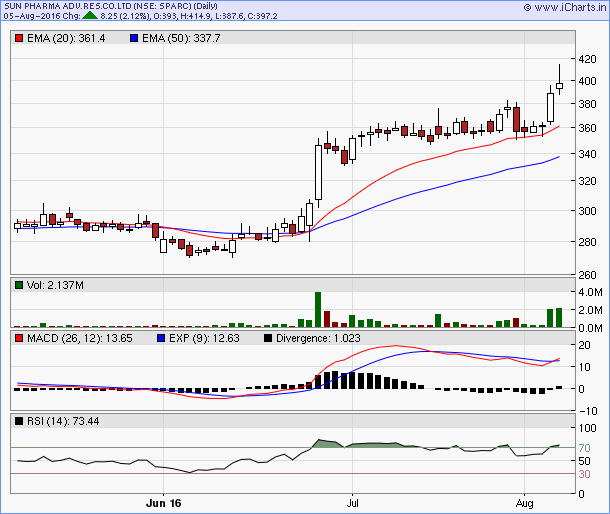
Task: Click the 340 price axis label
Action: [587, 154]
